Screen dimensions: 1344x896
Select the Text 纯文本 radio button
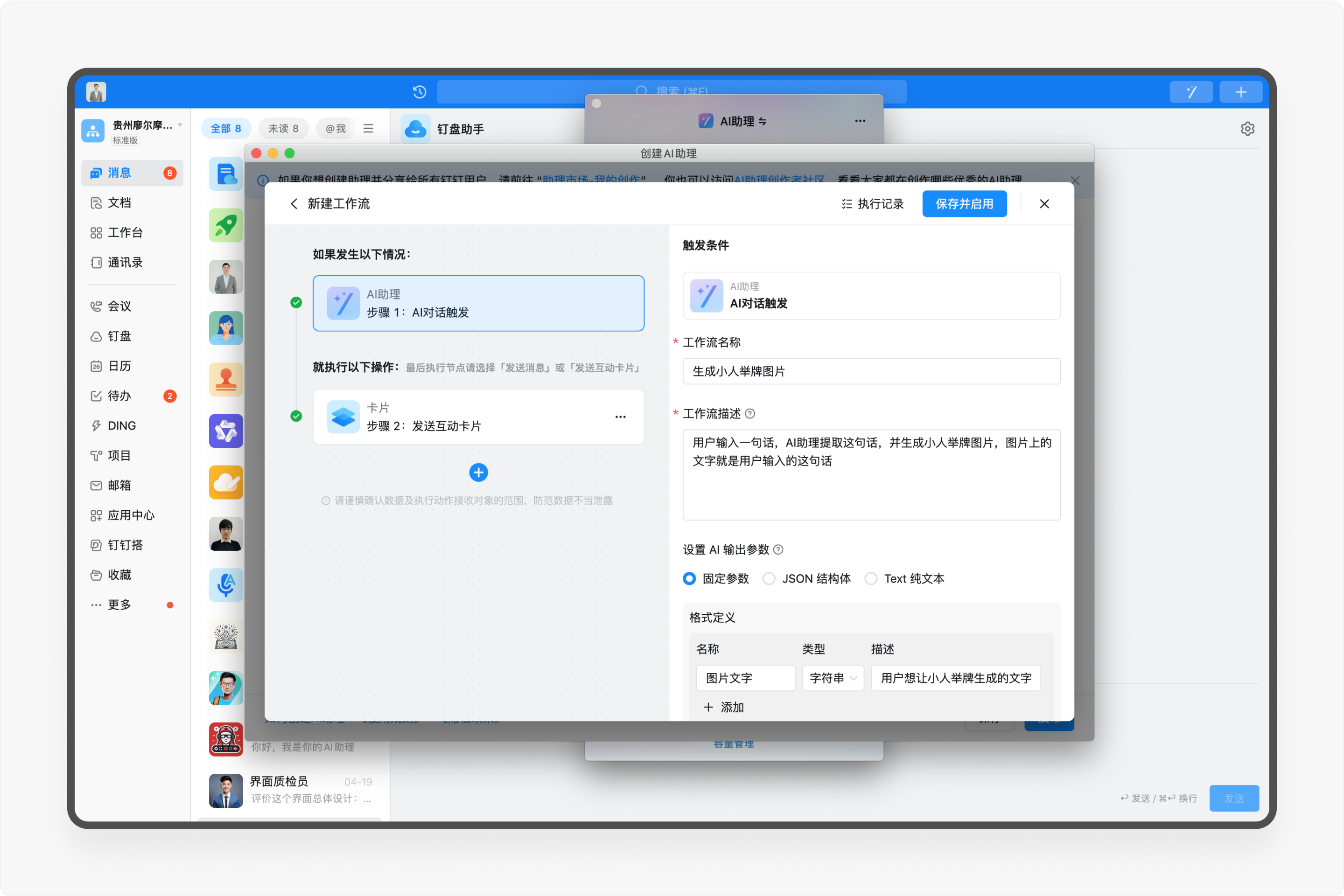pos(871,578)
